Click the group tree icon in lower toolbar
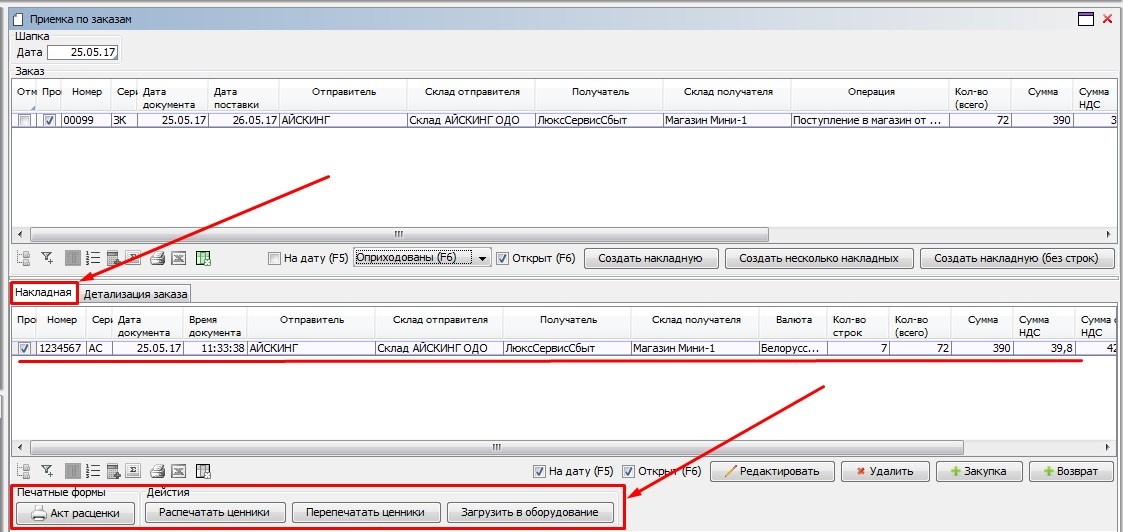Image resolution: width=1123 pixels, height=532 pixels. 24,471
